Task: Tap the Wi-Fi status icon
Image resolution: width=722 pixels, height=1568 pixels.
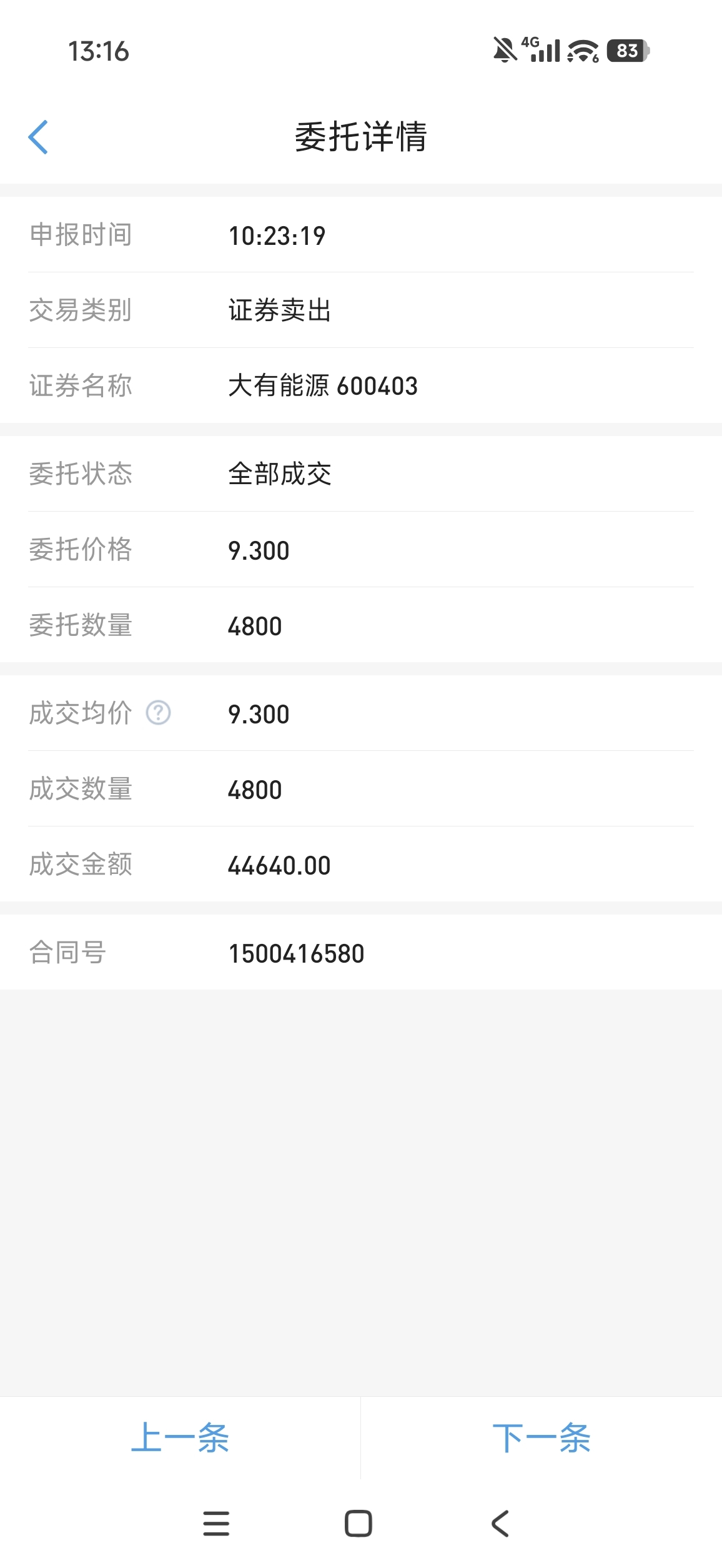Action: point(583,51)
